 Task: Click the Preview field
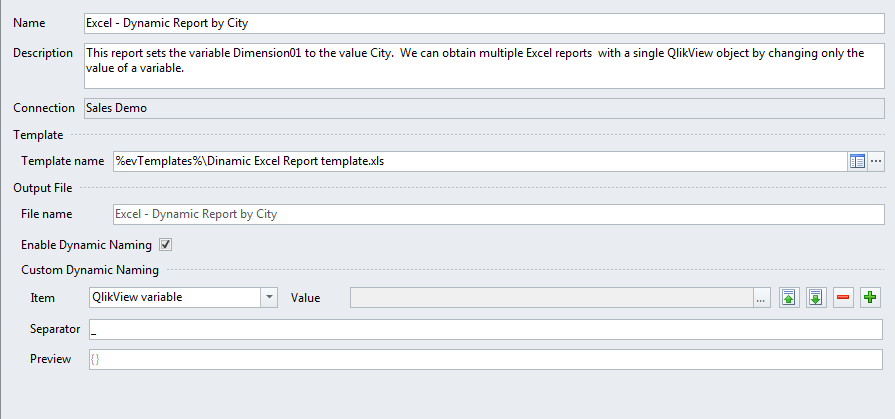486,359
